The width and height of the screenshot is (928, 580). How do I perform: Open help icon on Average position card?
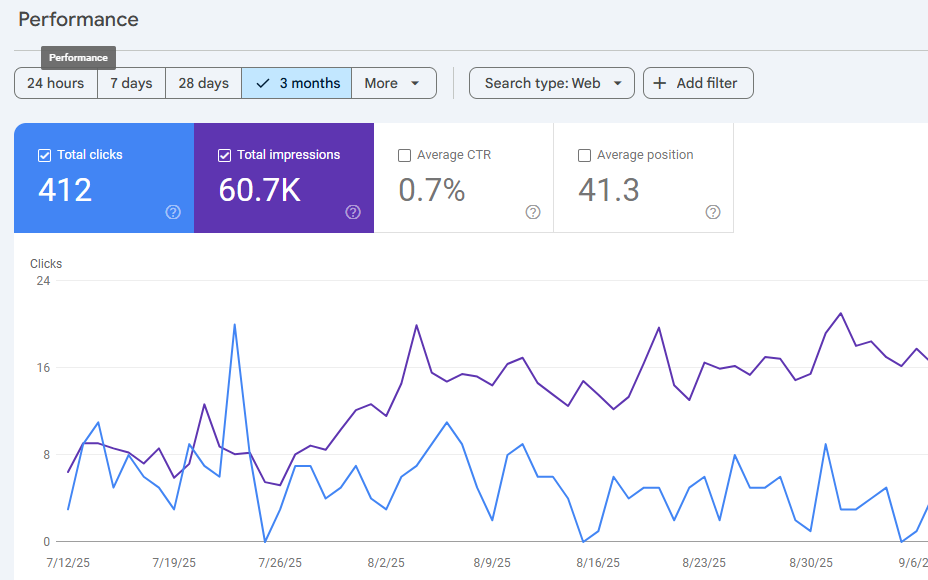713,212
